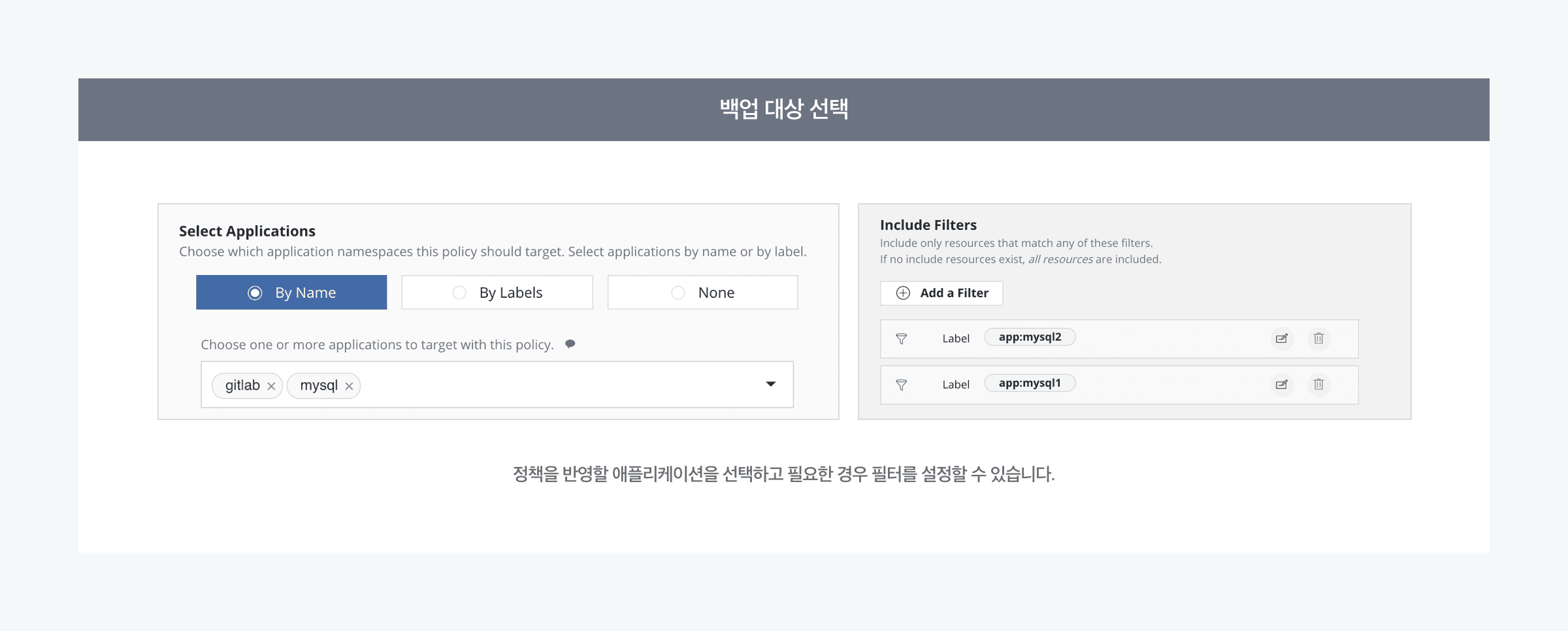Click the funnel icon for app:mysql1
1568x631 pixels.
tap(901, 385)
